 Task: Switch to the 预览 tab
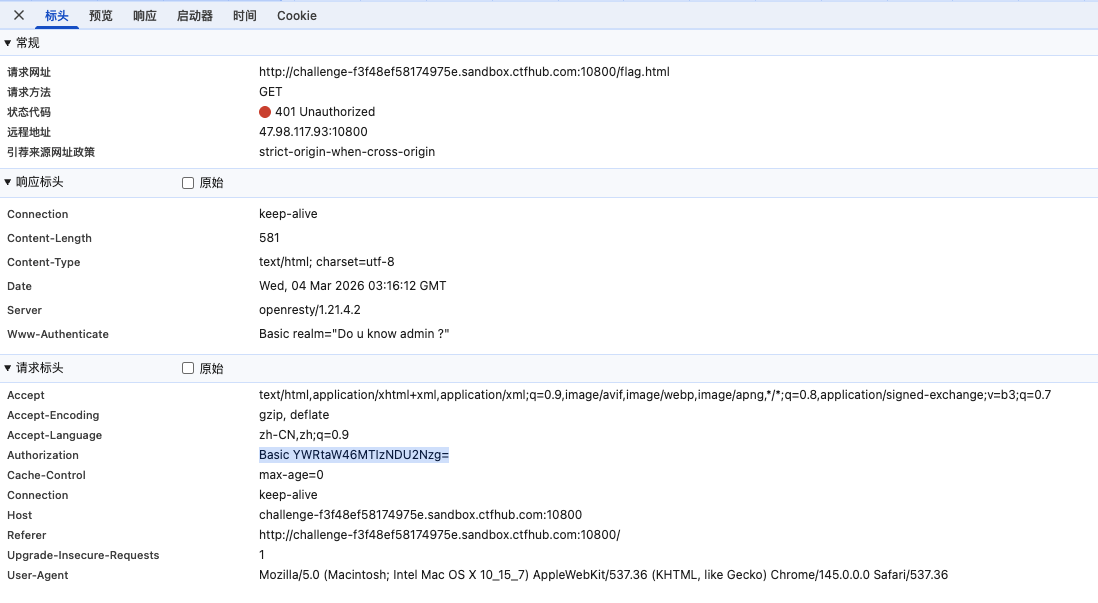101,16
